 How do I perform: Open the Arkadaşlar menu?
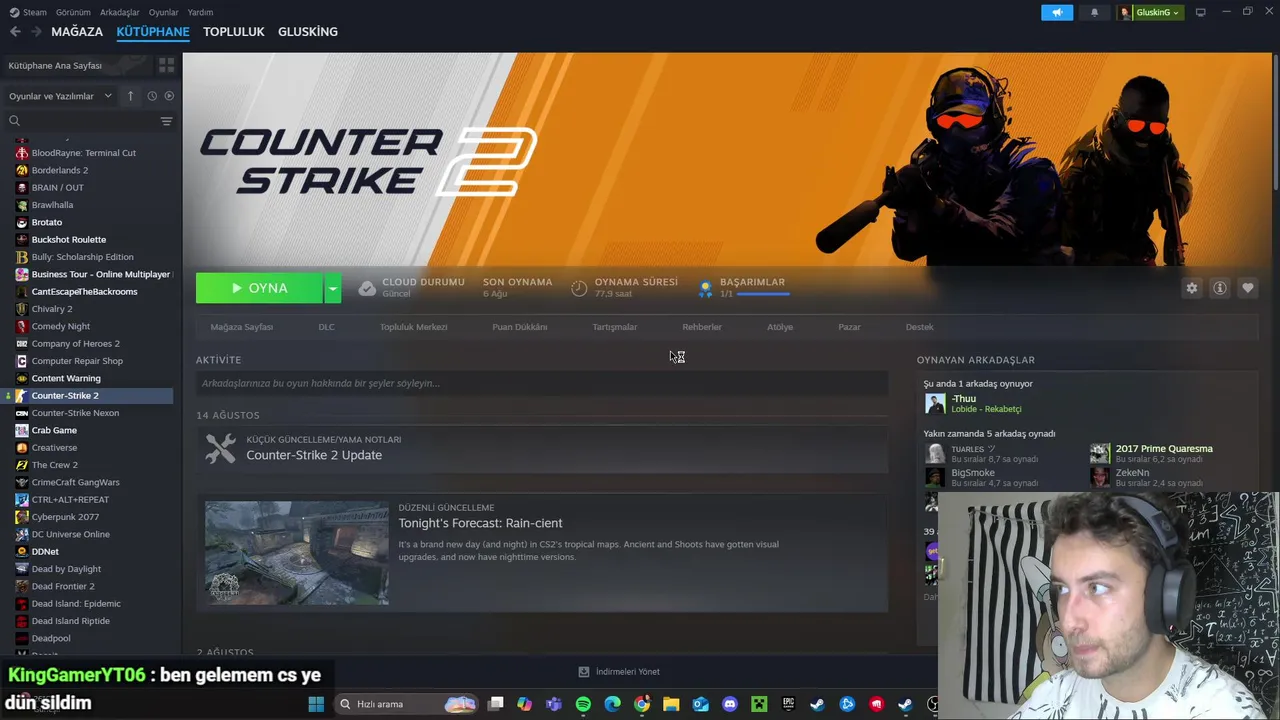pyautogui.click(x=120, y=12)
